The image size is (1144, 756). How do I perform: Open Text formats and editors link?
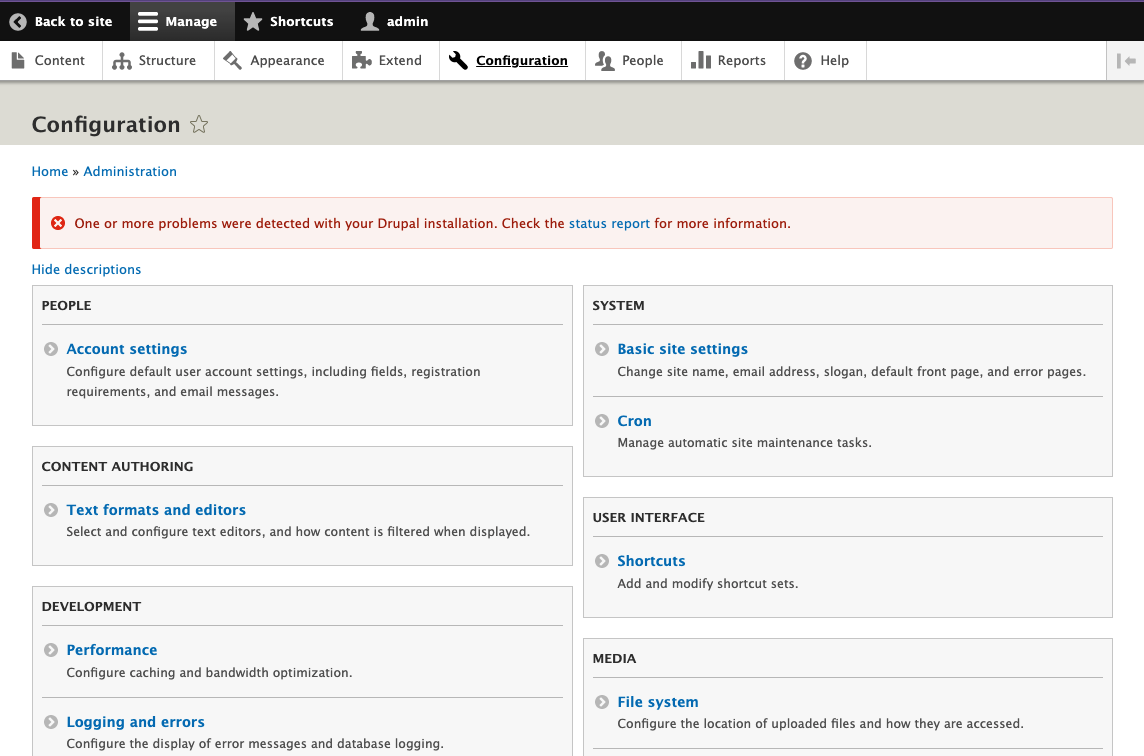156,510
